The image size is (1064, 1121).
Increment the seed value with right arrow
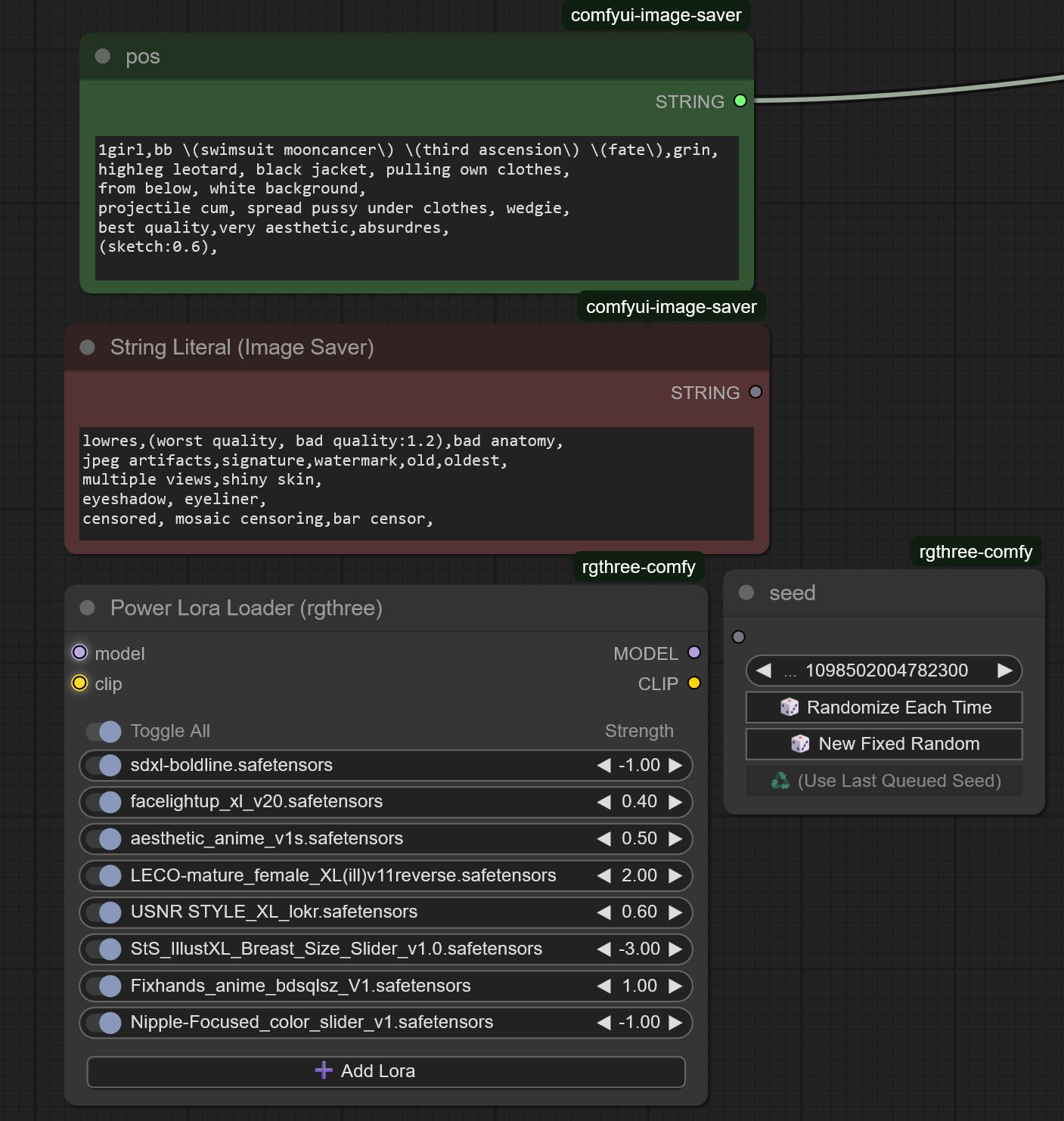[1004, 670]
